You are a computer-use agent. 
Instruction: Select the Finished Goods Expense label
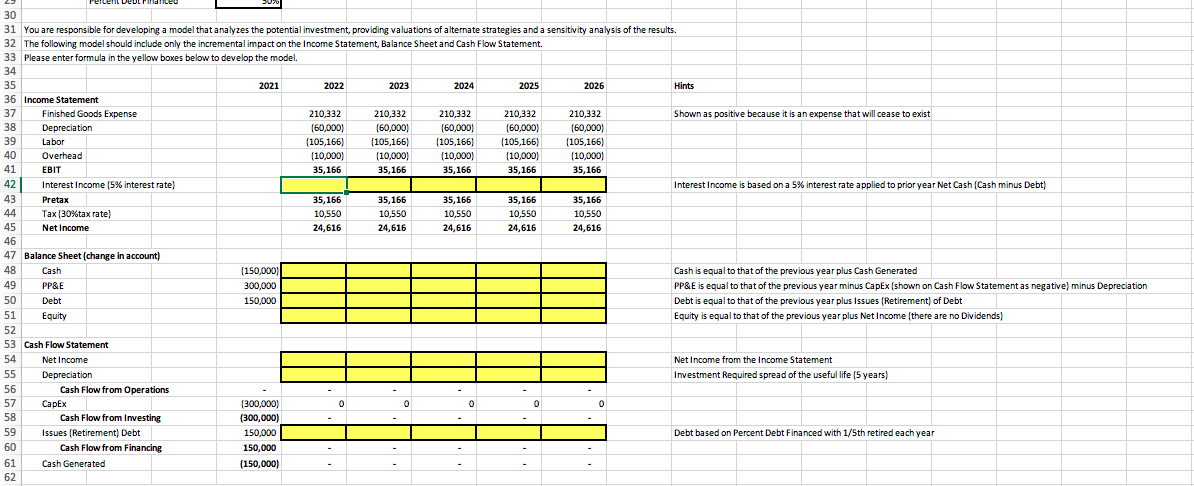coord(90,114)
